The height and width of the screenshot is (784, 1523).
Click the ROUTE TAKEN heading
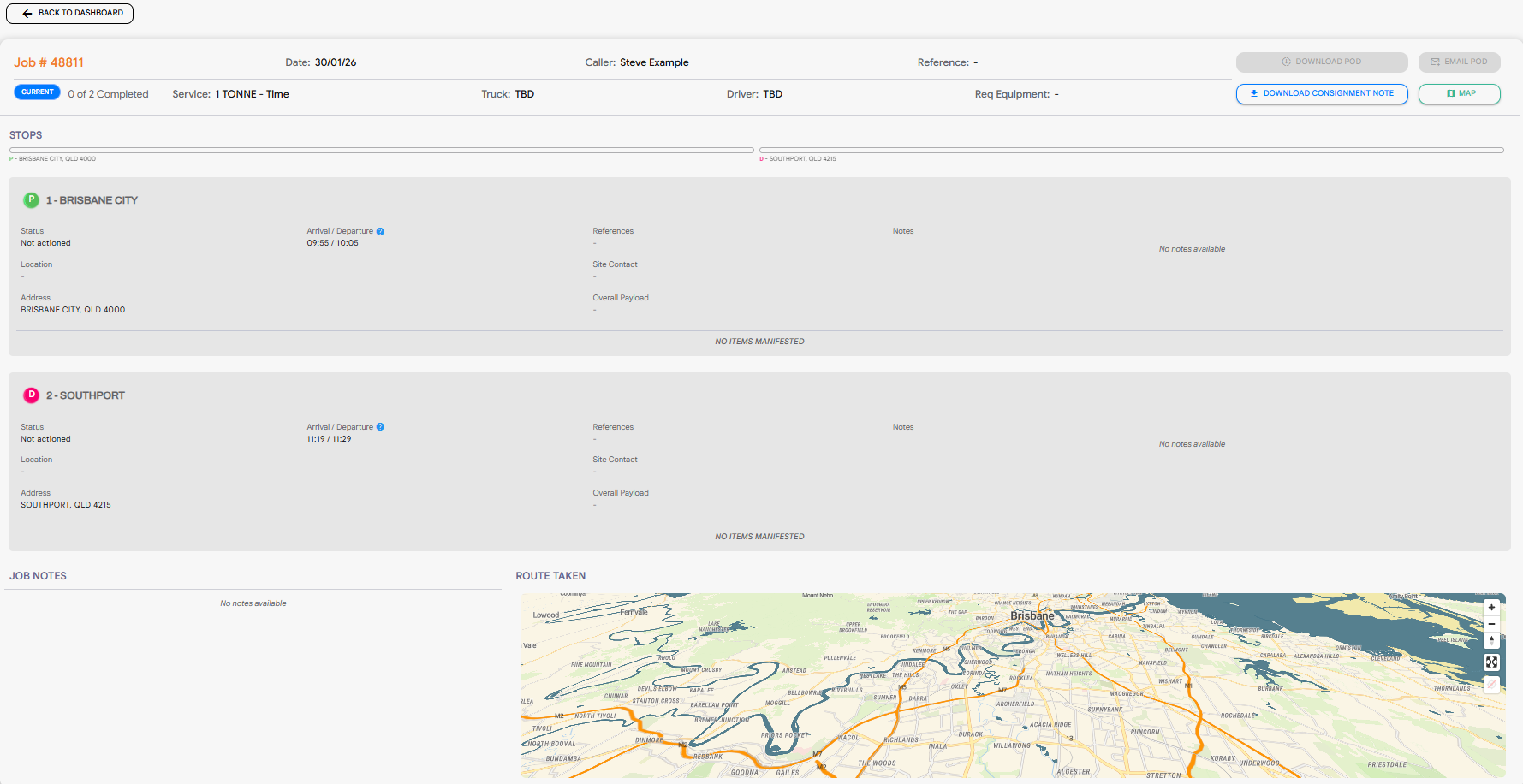pyautogui.click(x=550, y=576)
